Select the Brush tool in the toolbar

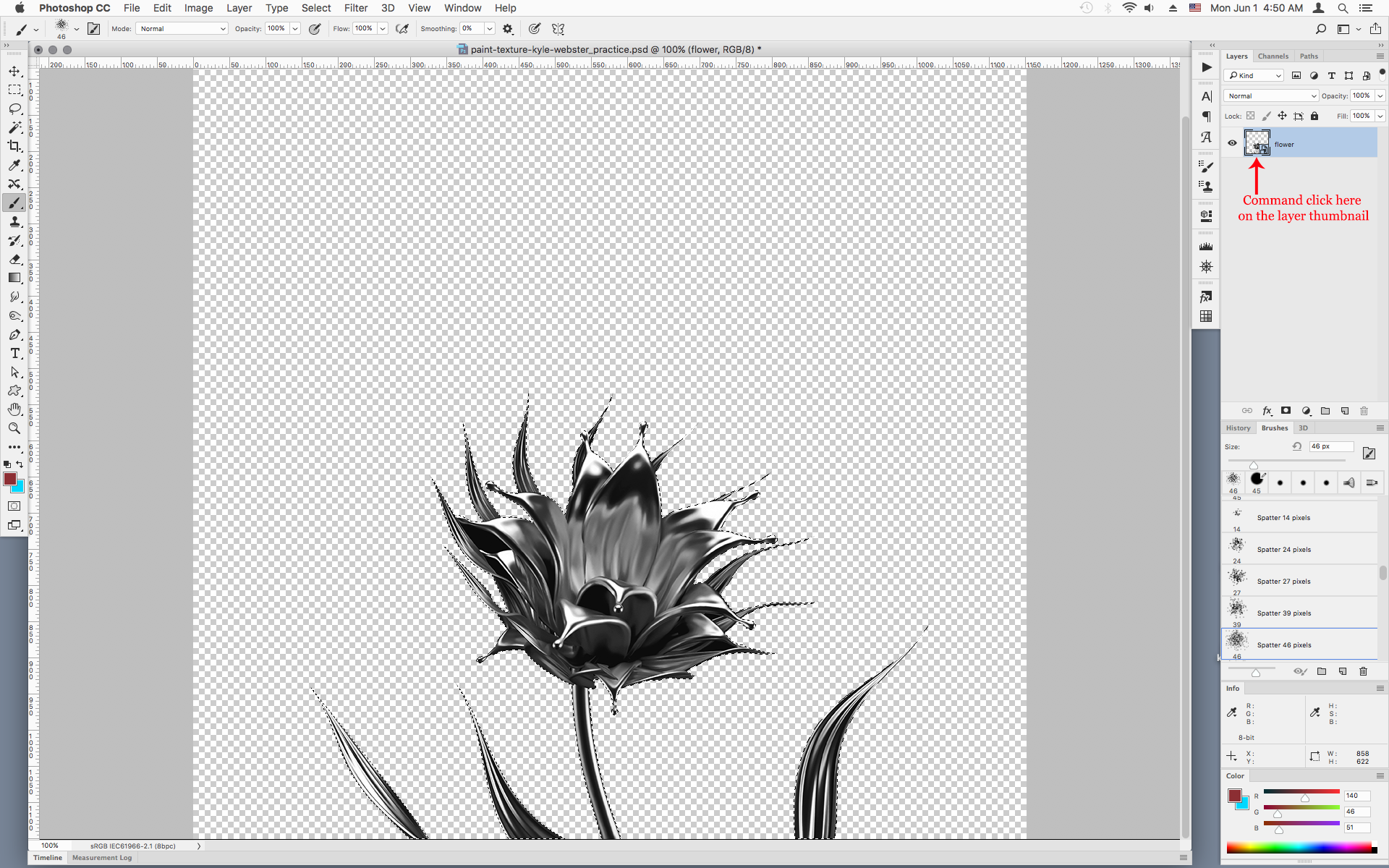click(14, 203)
